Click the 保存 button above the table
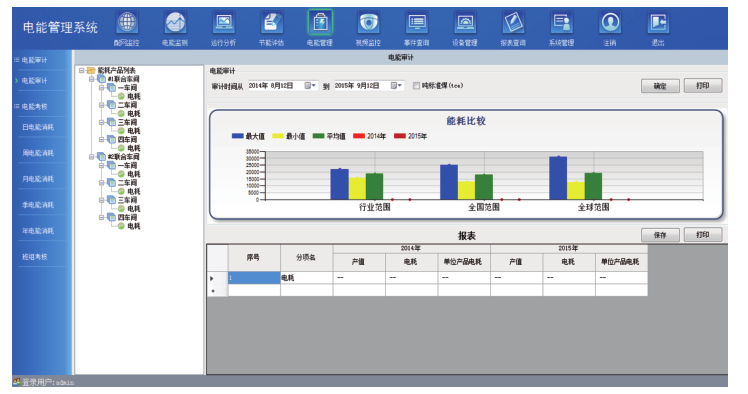 pyautogui.click(x=660, y=235)
